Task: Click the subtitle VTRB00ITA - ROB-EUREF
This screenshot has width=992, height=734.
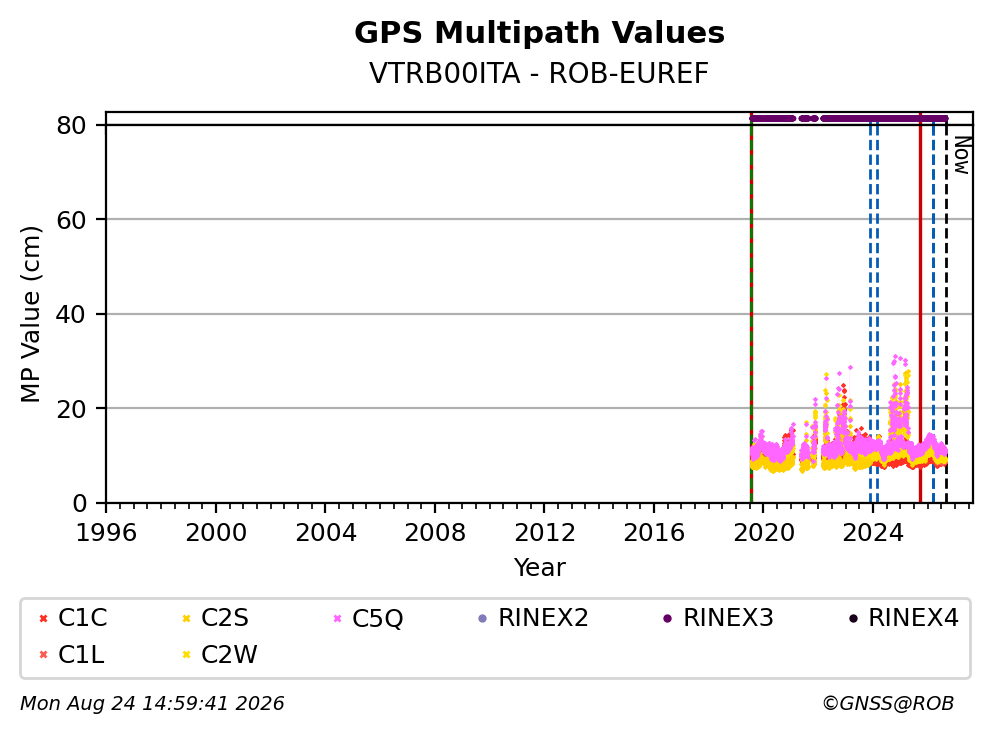Action: [x=539, y=73]
